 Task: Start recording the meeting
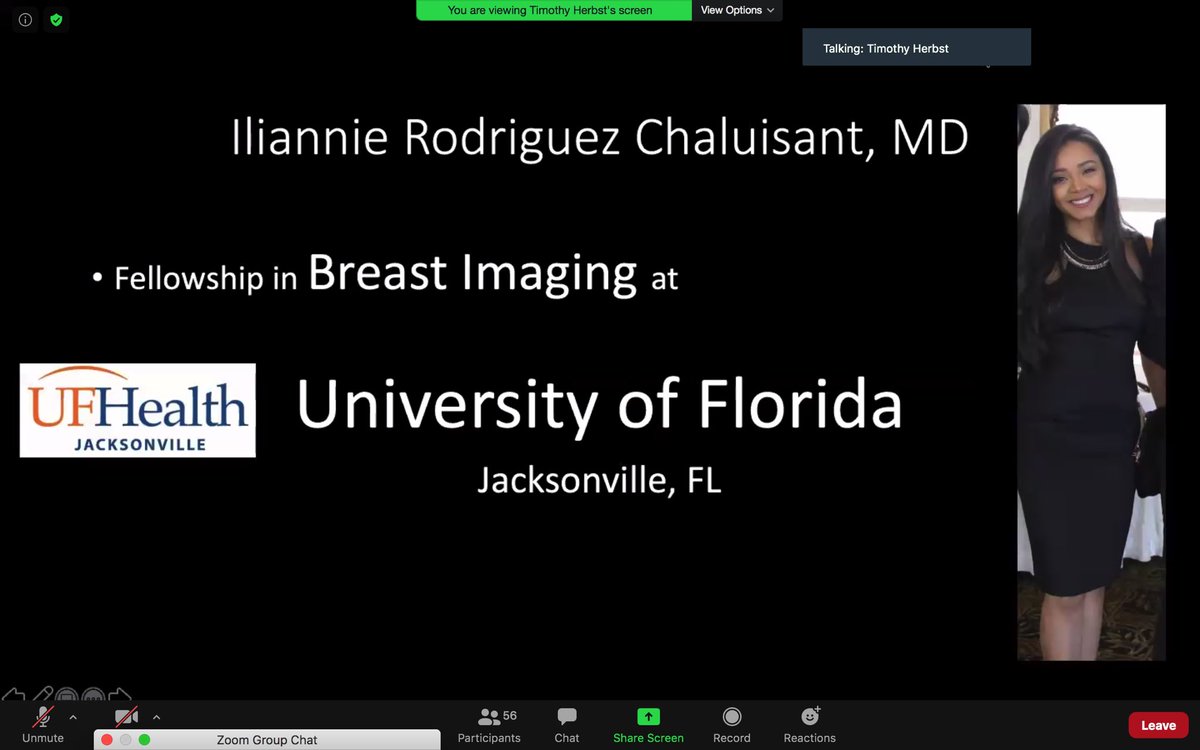[x=731, y=724]
